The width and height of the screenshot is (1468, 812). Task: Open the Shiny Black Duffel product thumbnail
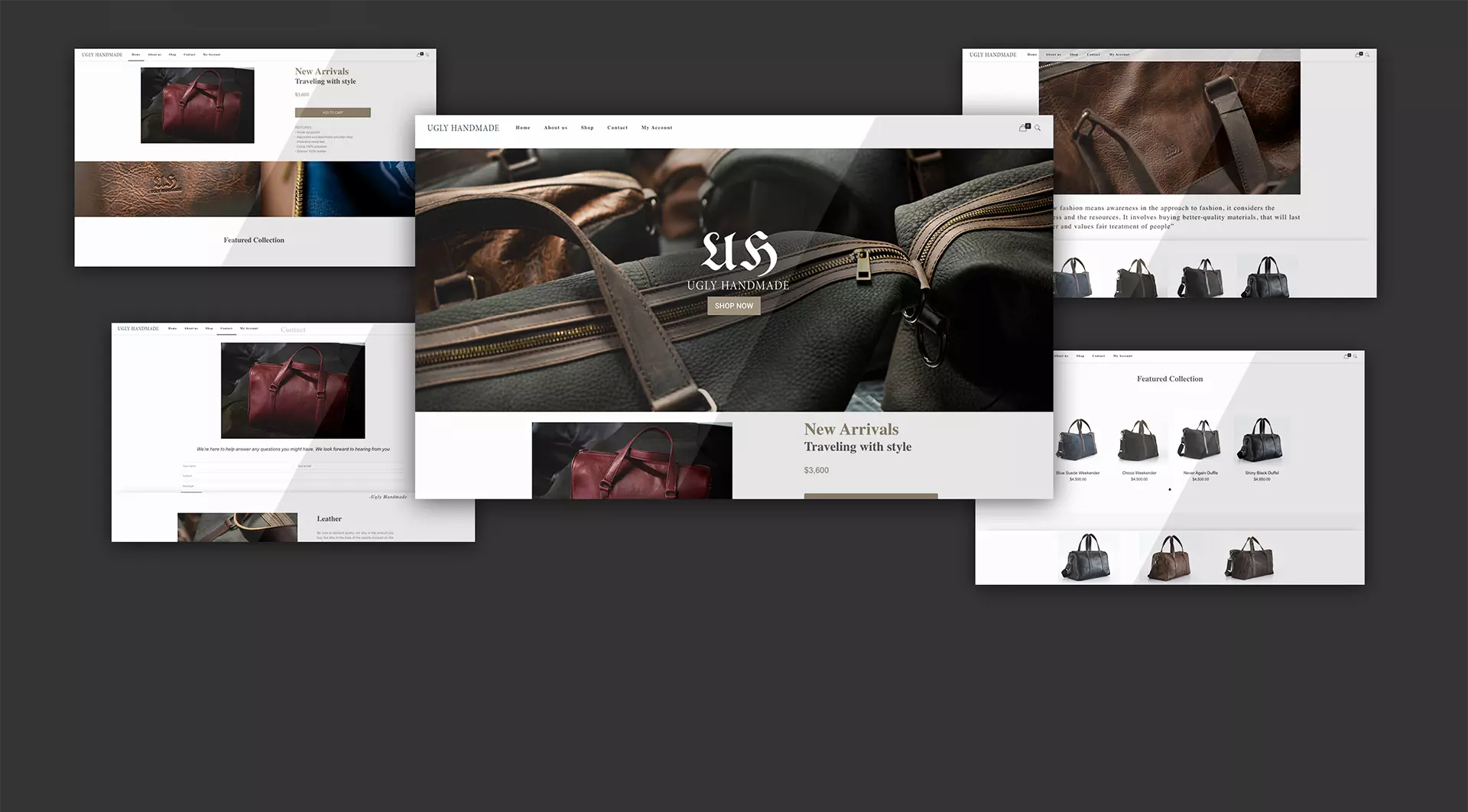tap(1262, 440)
